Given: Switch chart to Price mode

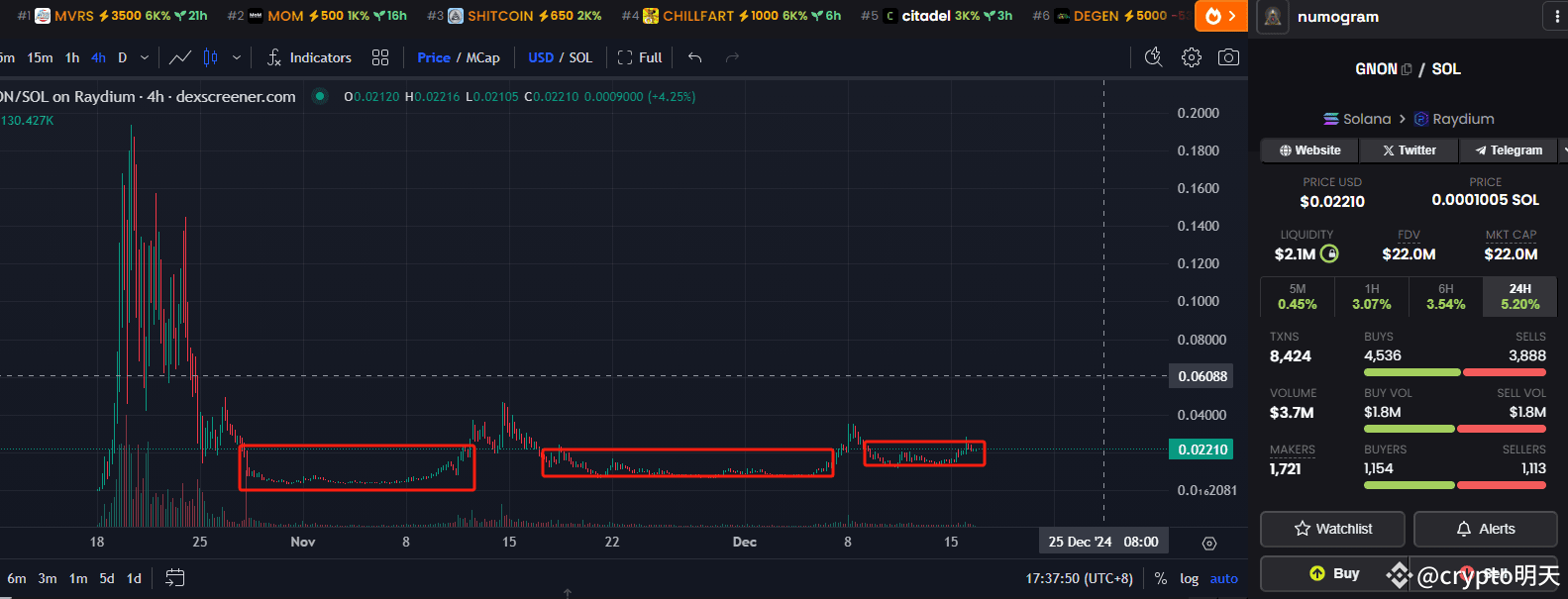Looking at the screenshot, I should (x=434, y=57).
